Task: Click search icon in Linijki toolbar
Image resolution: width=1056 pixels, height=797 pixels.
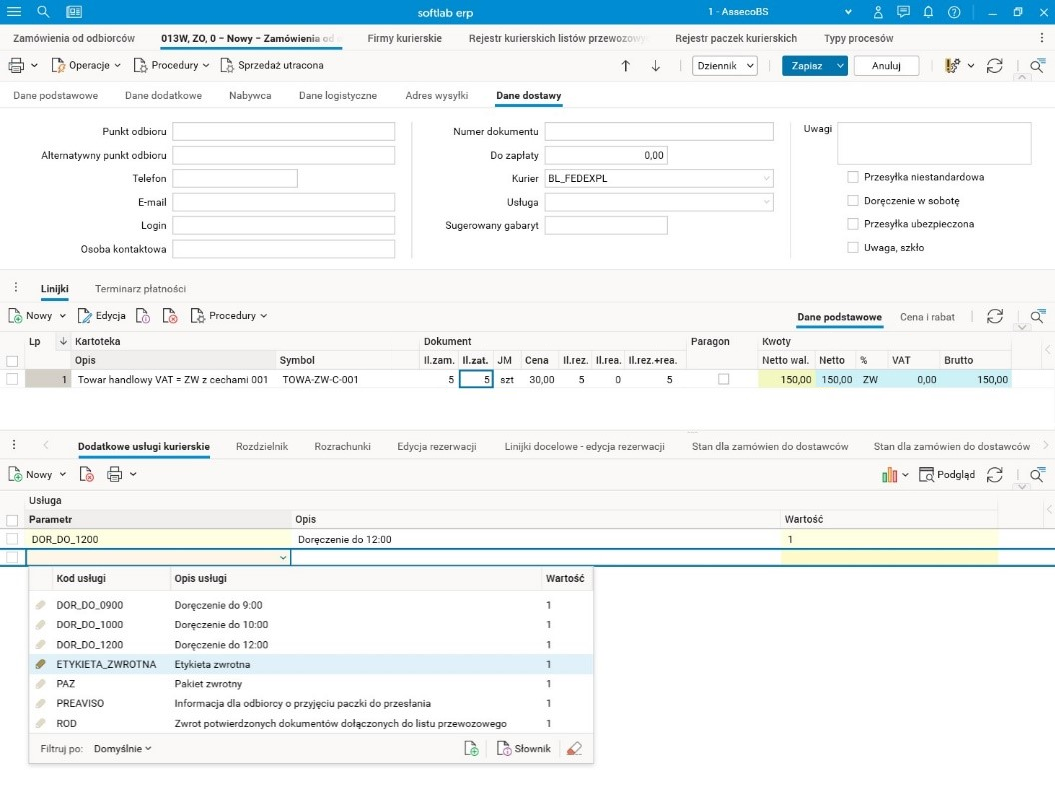Action: pyautogui.click(x=1037, y=317)
